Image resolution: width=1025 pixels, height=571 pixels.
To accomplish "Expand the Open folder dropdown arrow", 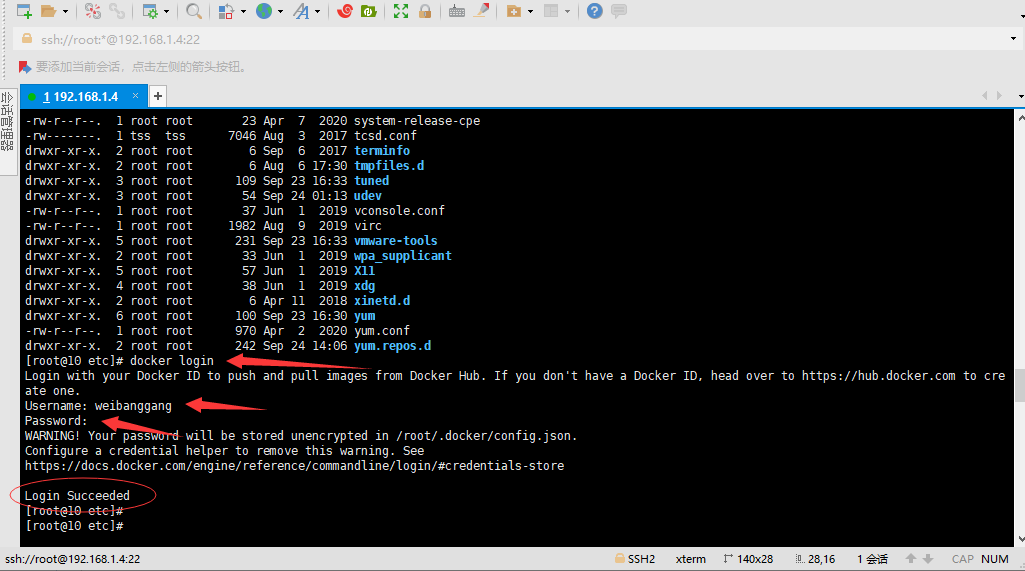I will click(65, 11).
